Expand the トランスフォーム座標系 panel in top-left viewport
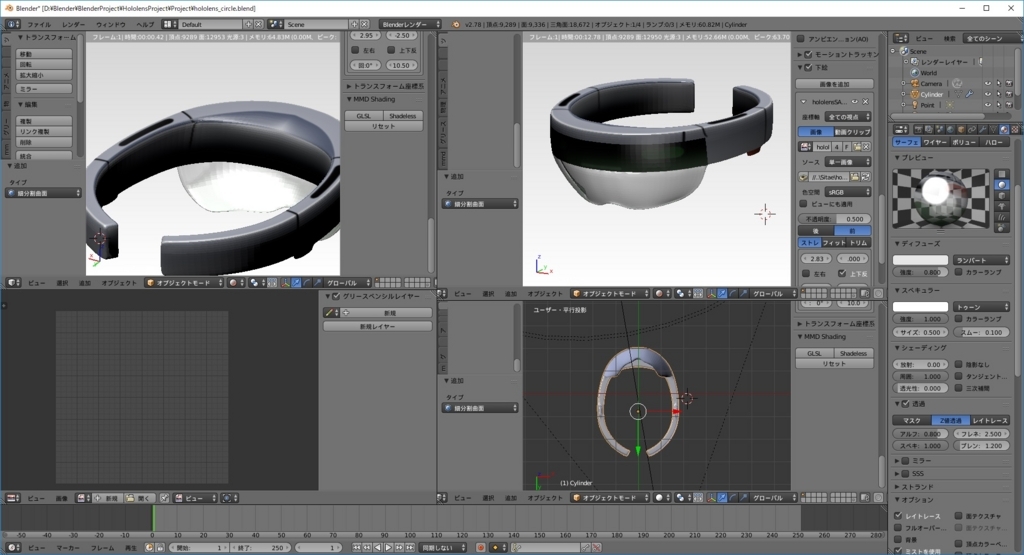The image size is (1024, 555). (385, 86)
